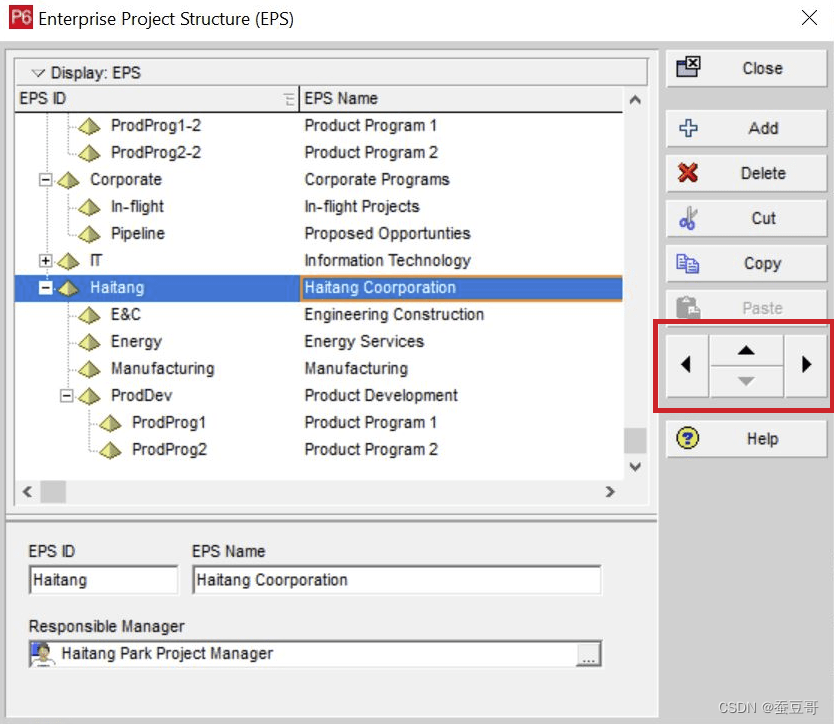Image resolution: width=834 pixels, height=724 pixels.
Task: Browse for Responsible Manager with ellipsis button
Action: click(588, 654)
